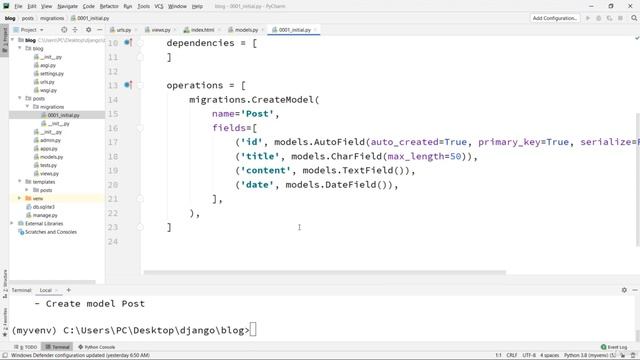The image size is (640, 360).
Task: Toggle fold marker at line 13 operations
Action: [140, 85]
